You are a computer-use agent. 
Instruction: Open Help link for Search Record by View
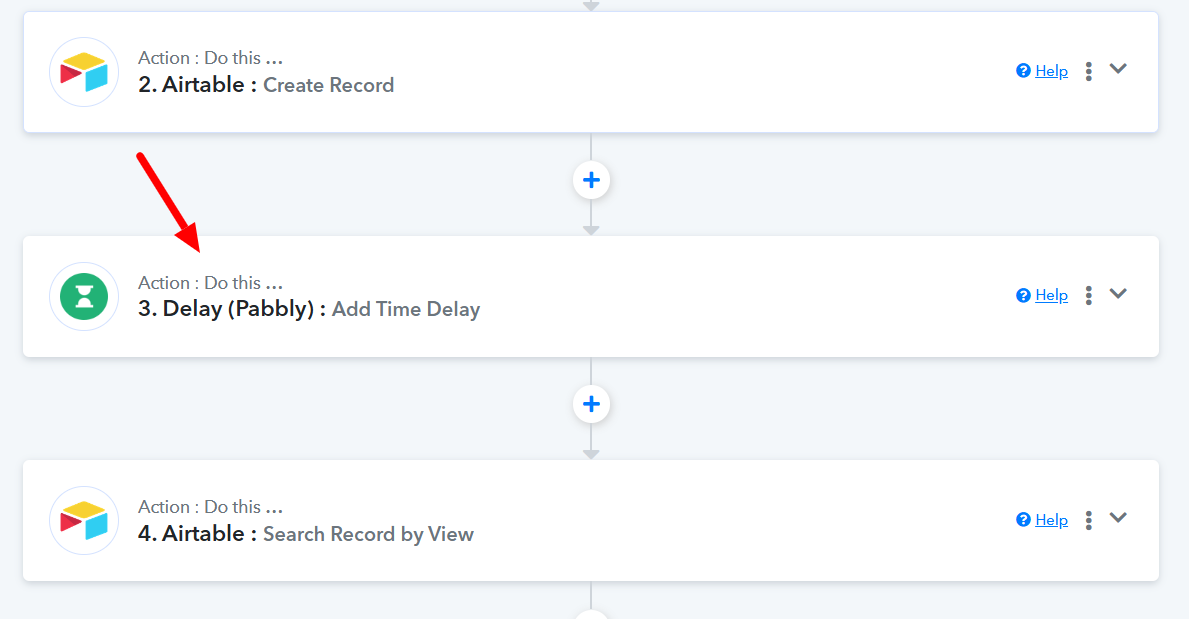tap(1051, 520)
